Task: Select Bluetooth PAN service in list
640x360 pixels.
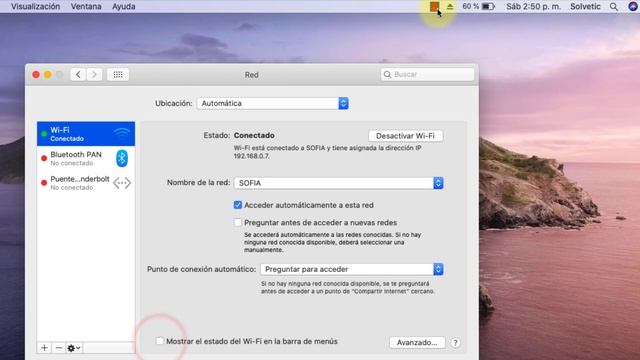Action: (86, 158)
